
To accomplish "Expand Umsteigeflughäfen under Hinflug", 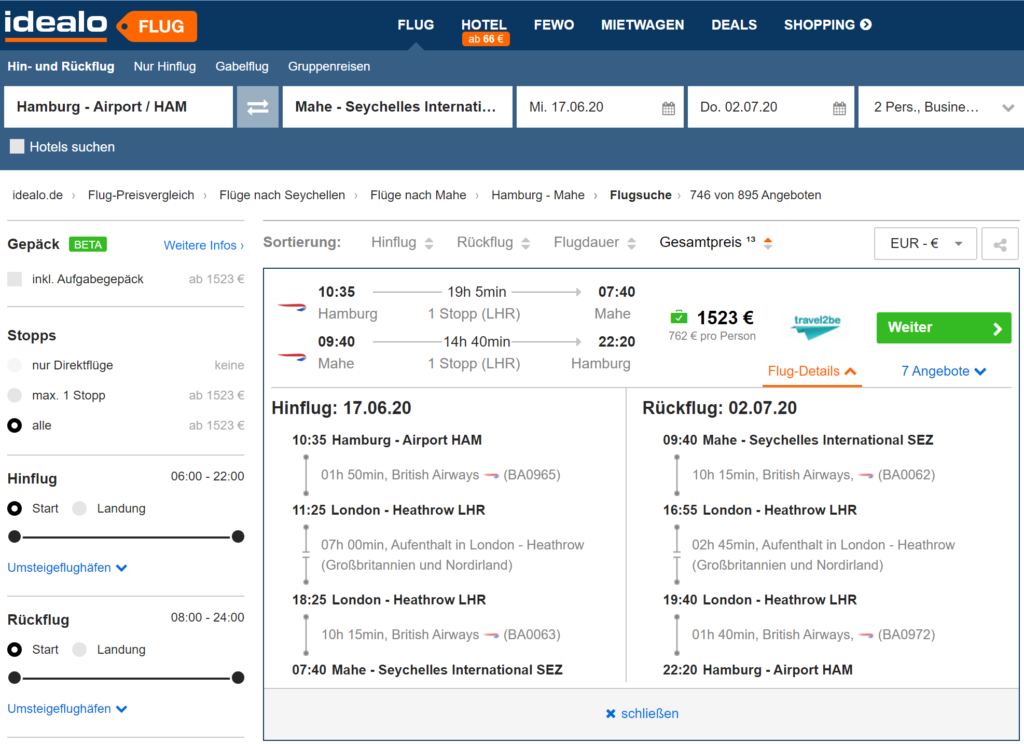I will [67, 568].
